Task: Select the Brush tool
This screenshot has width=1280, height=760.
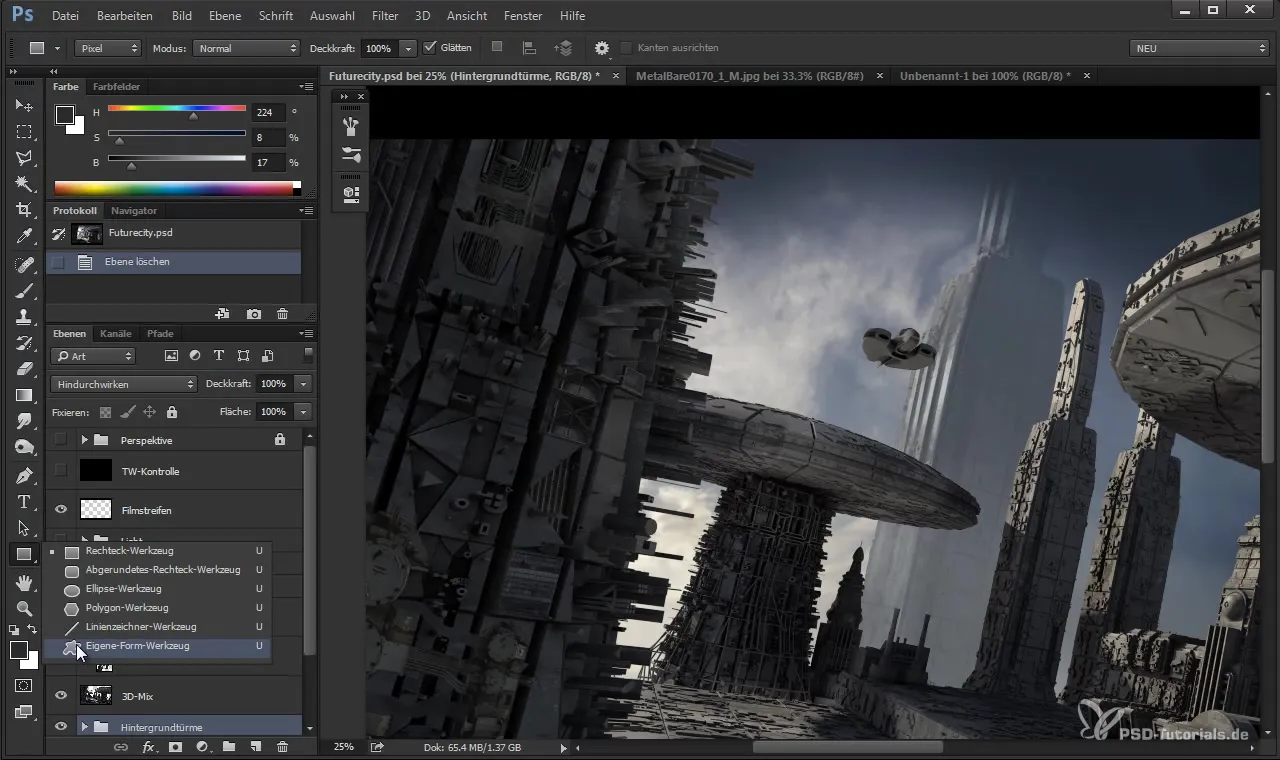Action: [x=24, y=291]
